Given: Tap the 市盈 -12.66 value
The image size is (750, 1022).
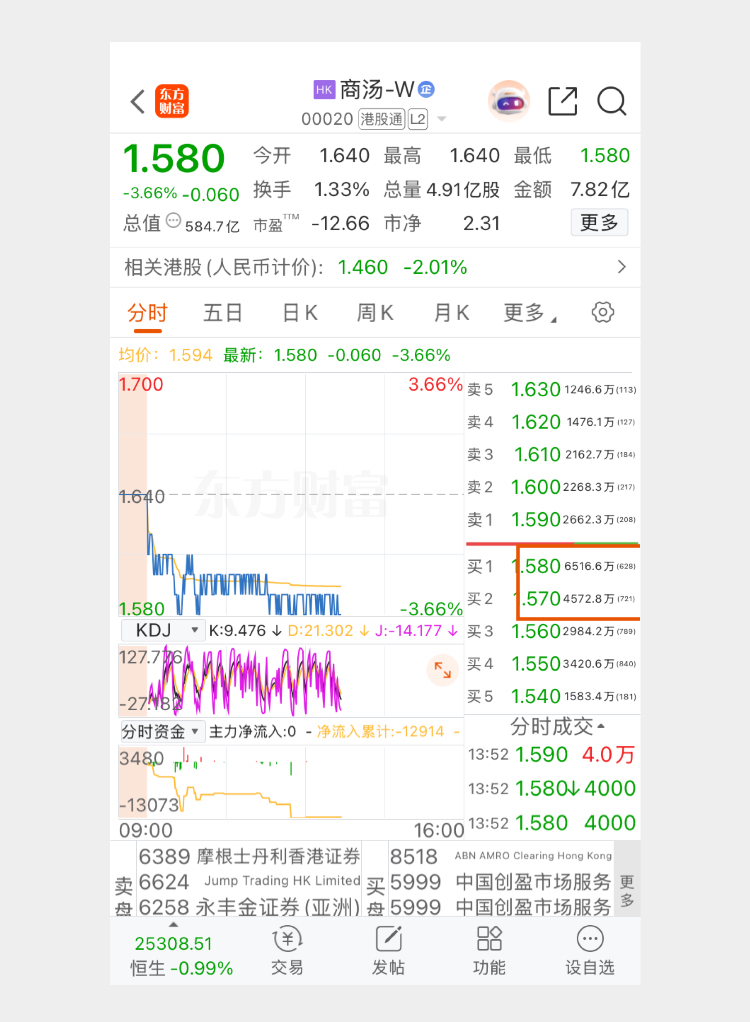Looking at the screenshot, I should click(341, 224).
